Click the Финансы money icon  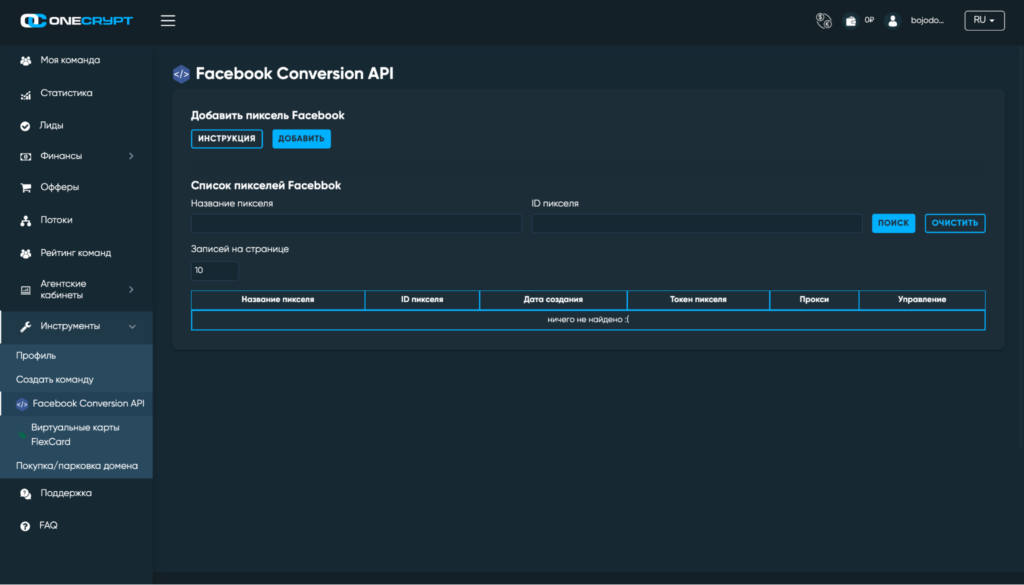click(x=25, y=157)
